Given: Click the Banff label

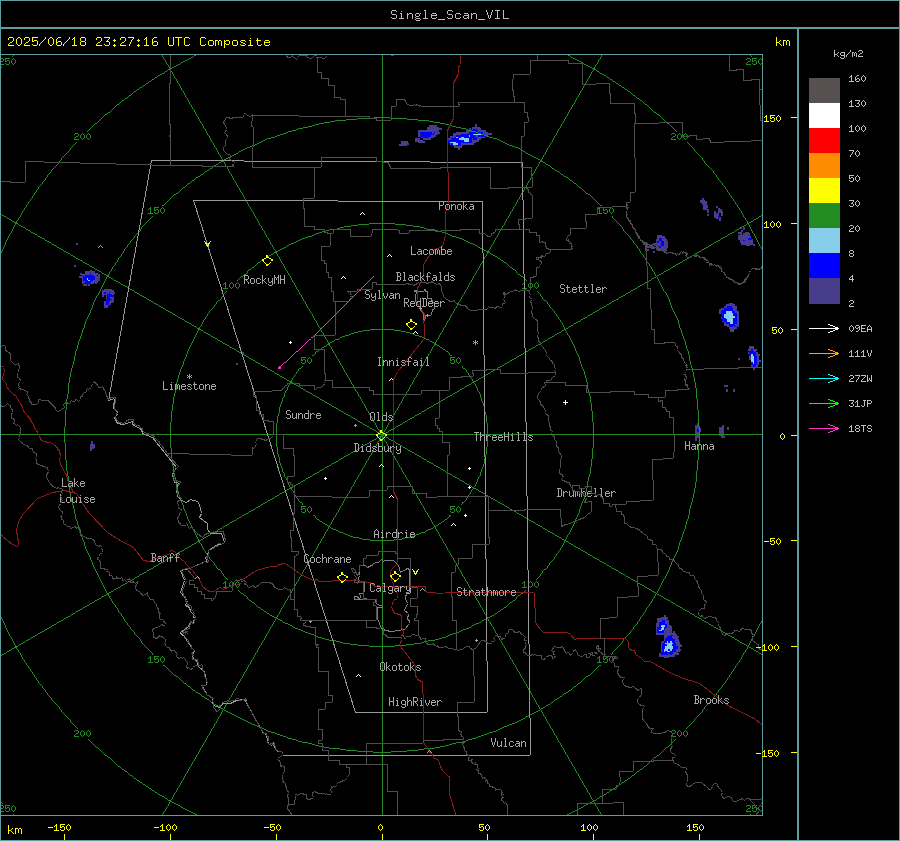Looking at the screenshot, I should (x=165, y=557).
